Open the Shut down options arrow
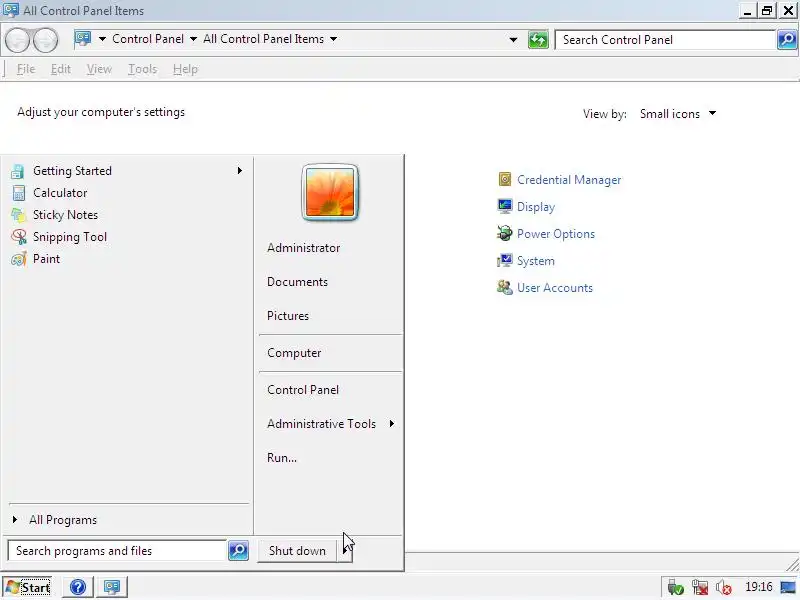The image size is (800, 600). pos(345,551)
